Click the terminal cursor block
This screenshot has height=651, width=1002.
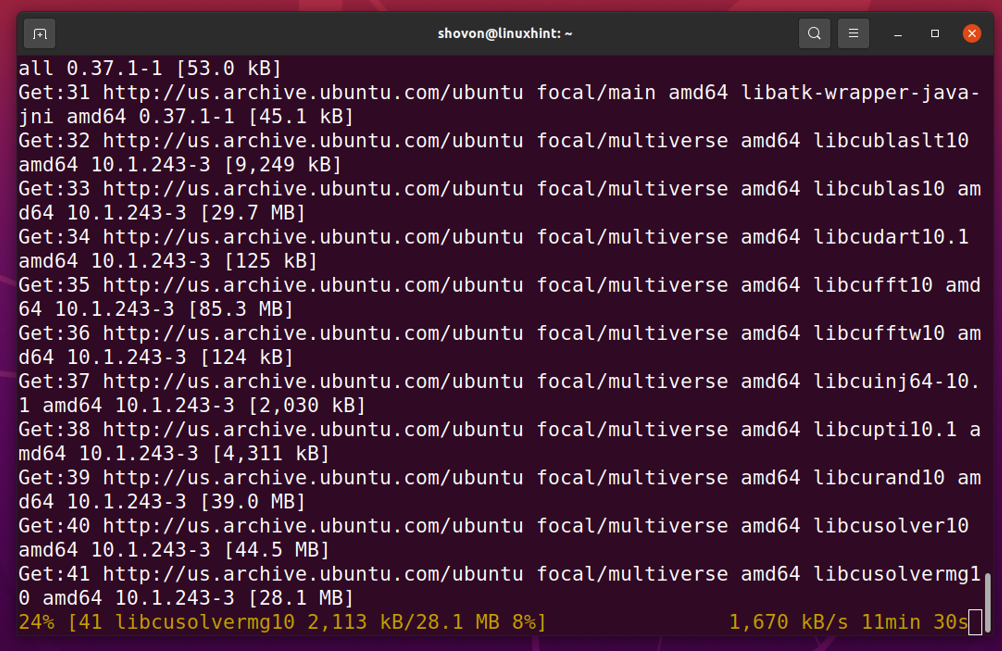point(975,622)
